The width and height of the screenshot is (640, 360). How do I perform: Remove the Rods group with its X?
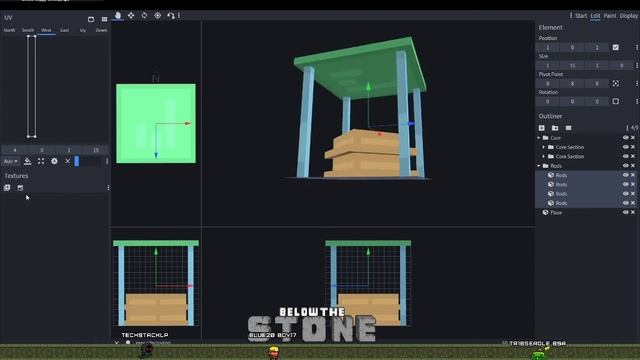[633, 166]
